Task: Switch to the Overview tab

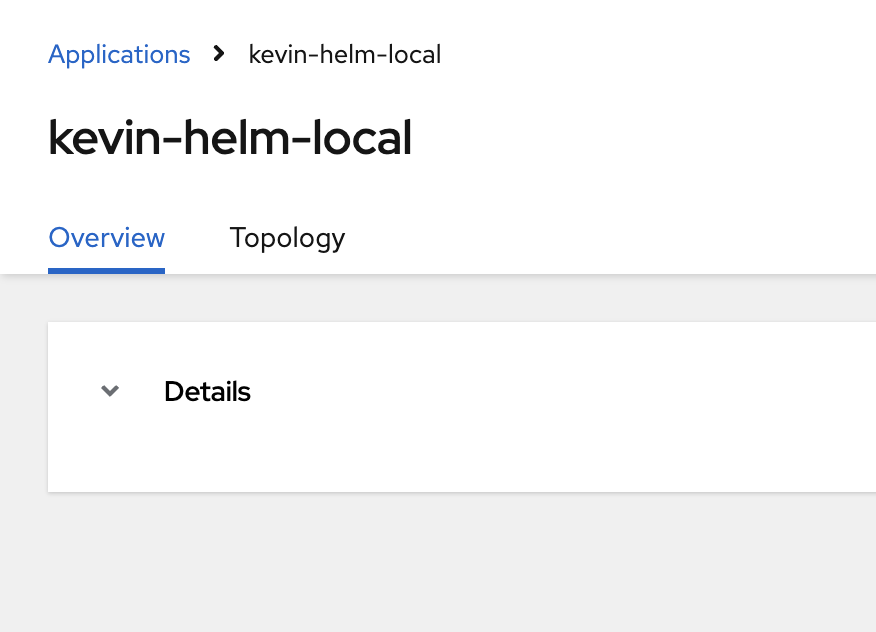Action: pos(106,238)
